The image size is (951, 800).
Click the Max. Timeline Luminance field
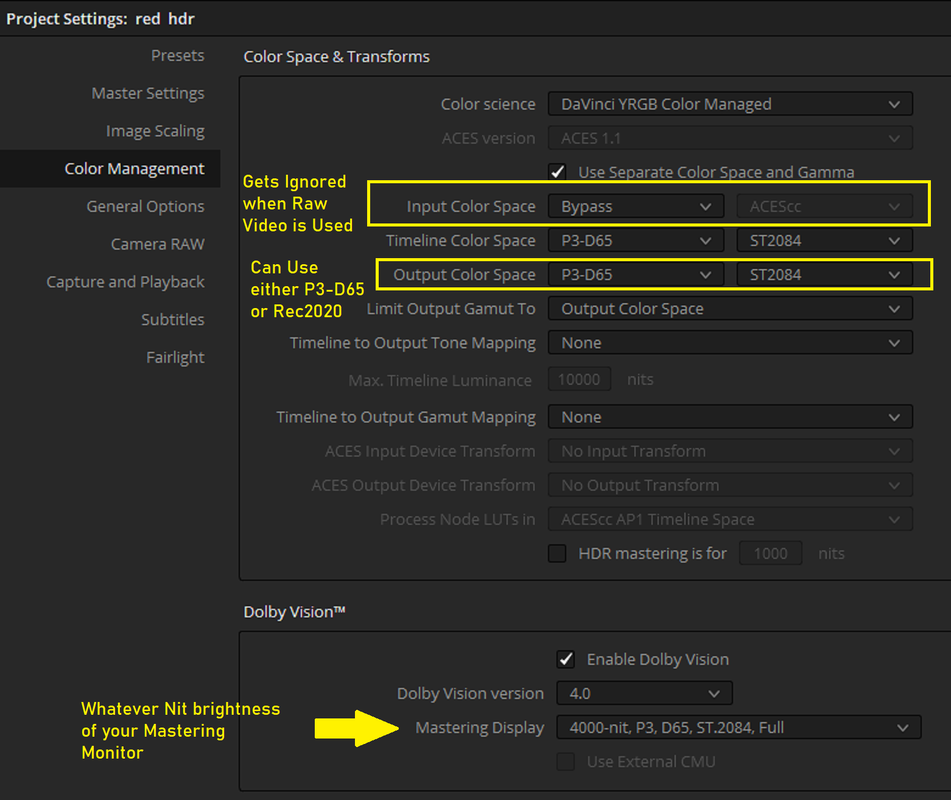(579, 380)
